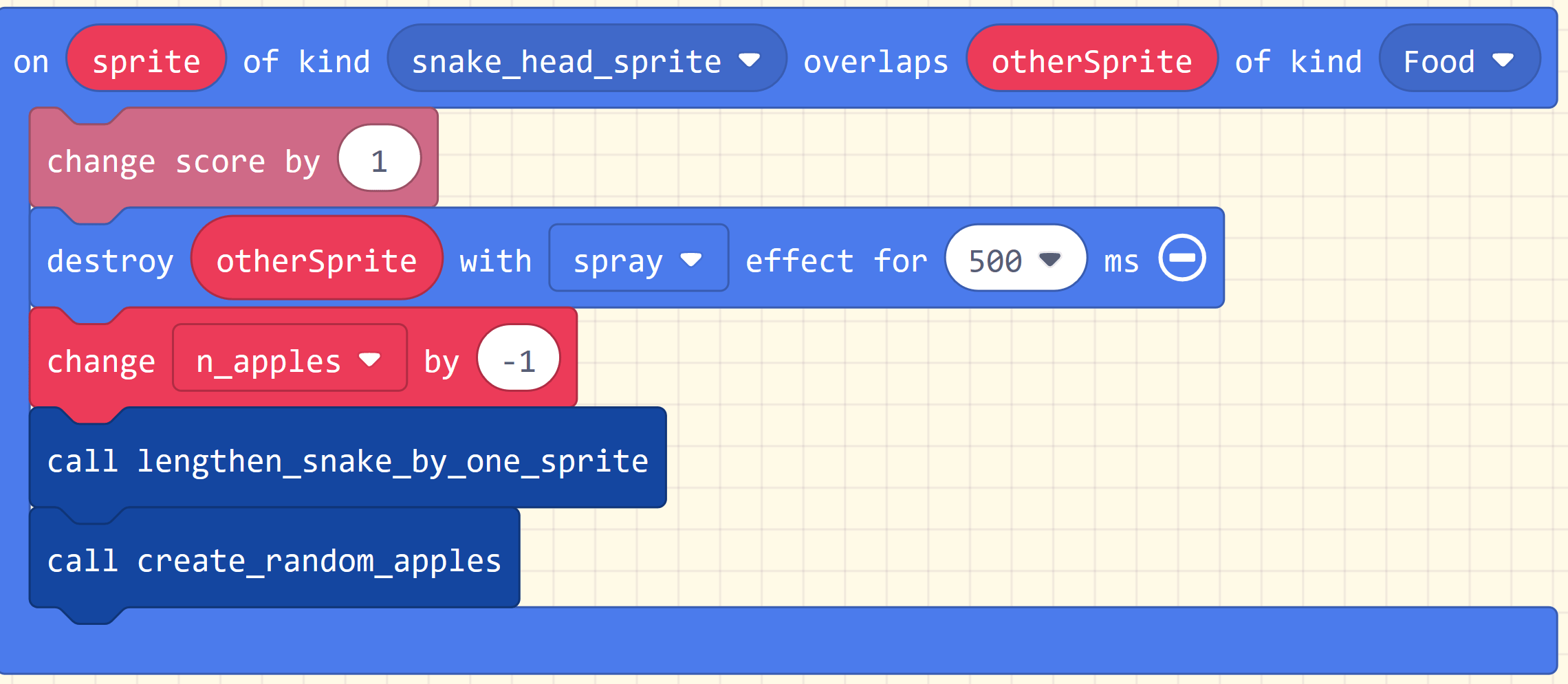Select the sprite variable in the event header
This screenshot has height=684, width=1568.
[146, 58]
